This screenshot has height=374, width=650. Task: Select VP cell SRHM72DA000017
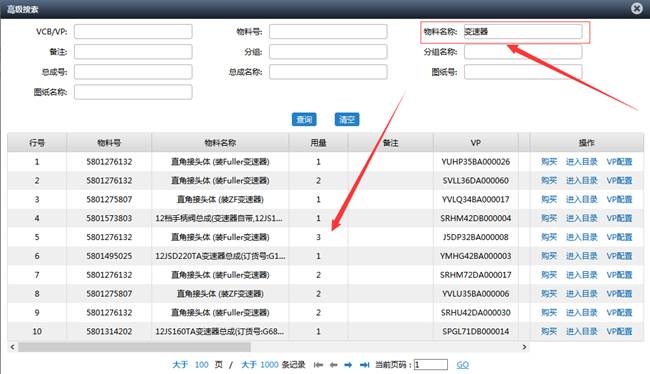click(475, 275)
